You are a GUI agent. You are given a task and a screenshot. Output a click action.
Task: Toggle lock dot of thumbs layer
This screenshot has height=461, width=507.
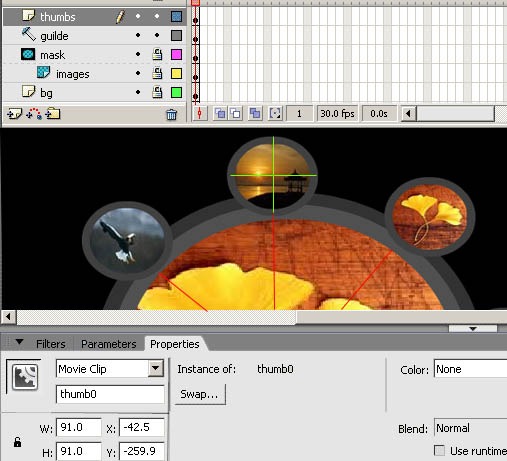pyautogui.click(x=157, y=16)
